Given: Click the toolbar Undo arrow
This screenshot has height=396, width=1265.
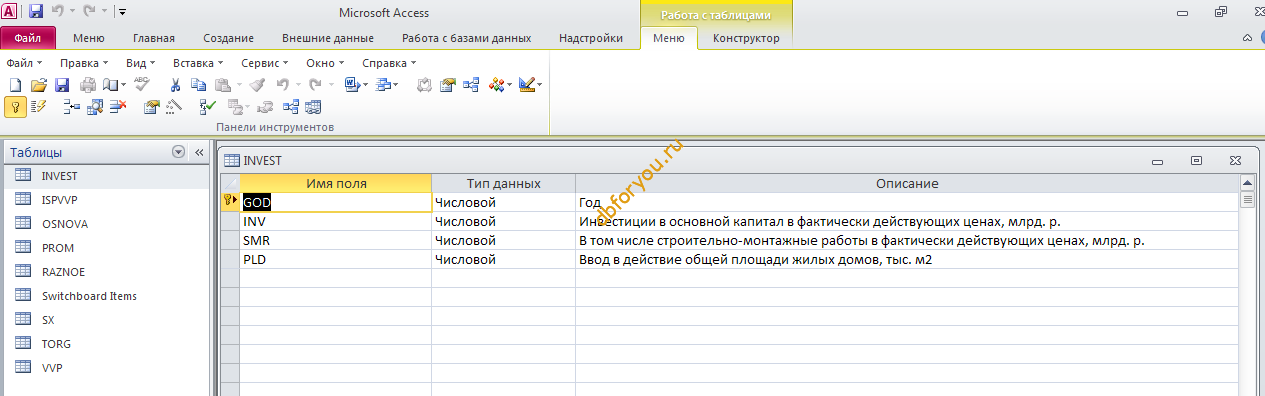Looking at the screenshot, I should coord(282,85).
